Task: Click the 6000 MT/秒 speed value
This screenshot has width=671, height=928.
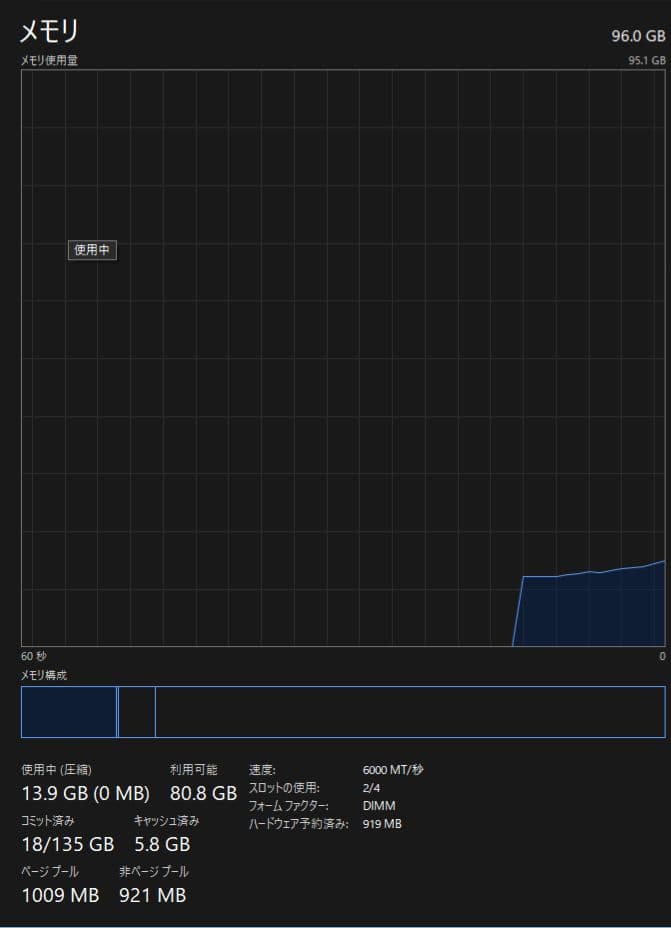Action: [x=393, y=770]
